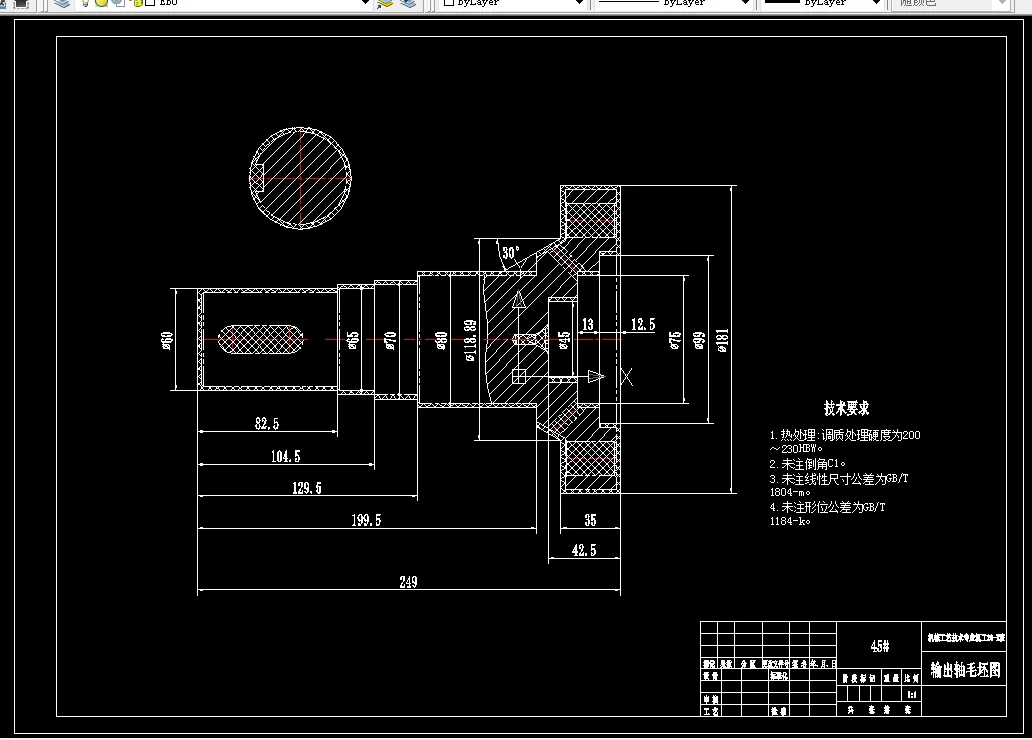Viewport: 1032px width, 740px height.
Task: Select the 35 width dimension
Action: coord(590,520)
